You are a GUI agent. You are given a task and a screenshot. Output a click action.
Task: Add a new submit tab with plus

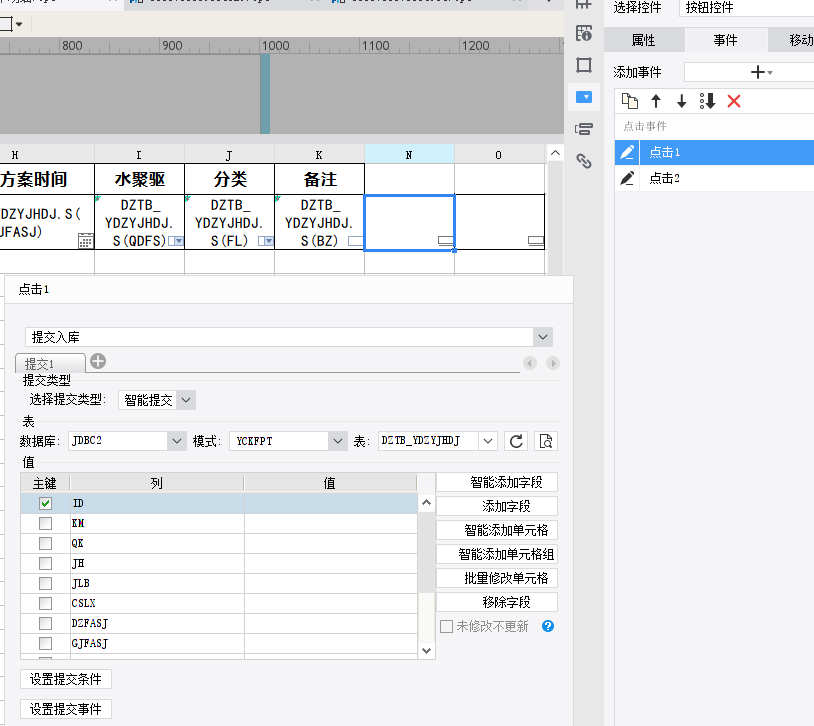(98, 362)
